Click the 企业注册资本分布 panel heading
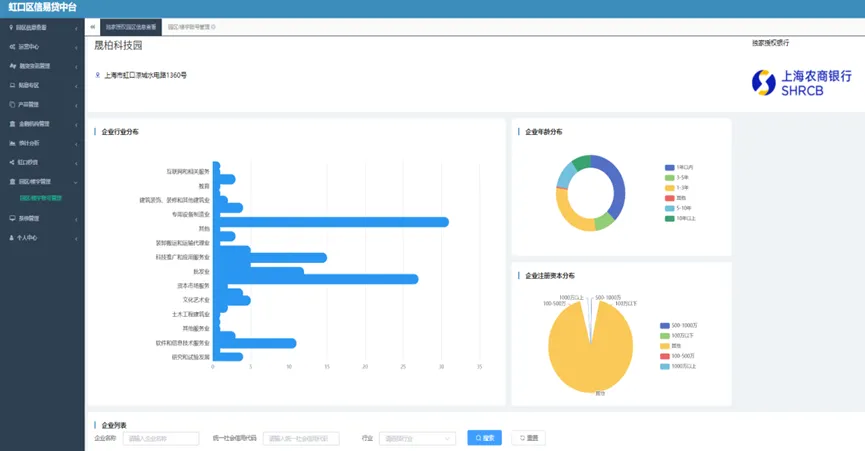 tap(549, 276)
